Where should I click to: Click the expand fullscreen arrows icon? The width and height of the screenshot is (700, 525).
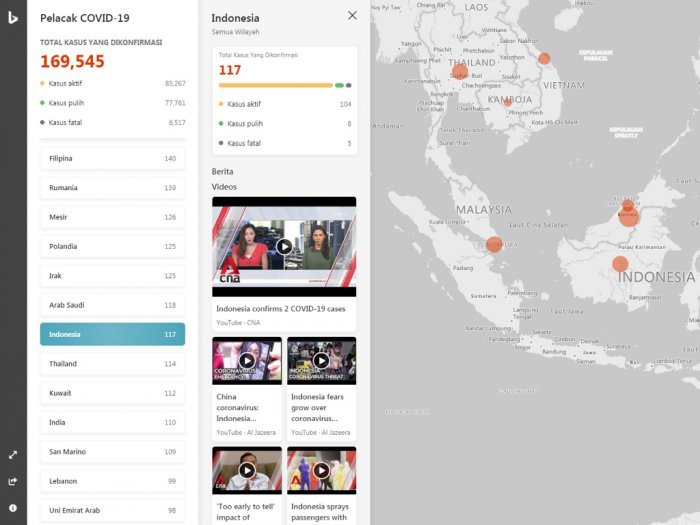tap(13, 455)
